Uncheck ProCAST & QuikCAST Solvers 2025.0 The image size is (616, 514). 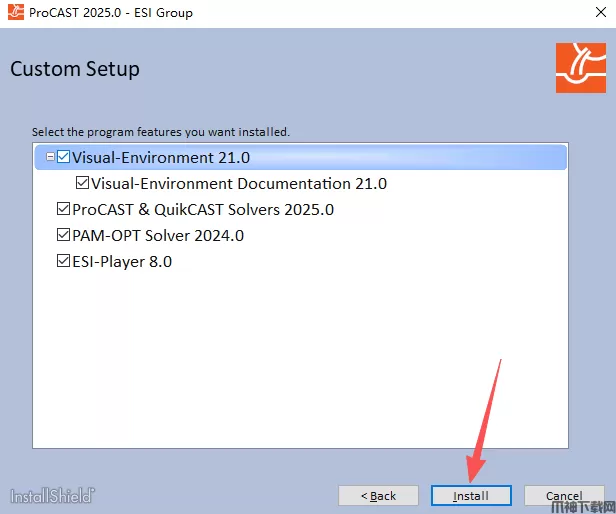click(x=63, y=209)
